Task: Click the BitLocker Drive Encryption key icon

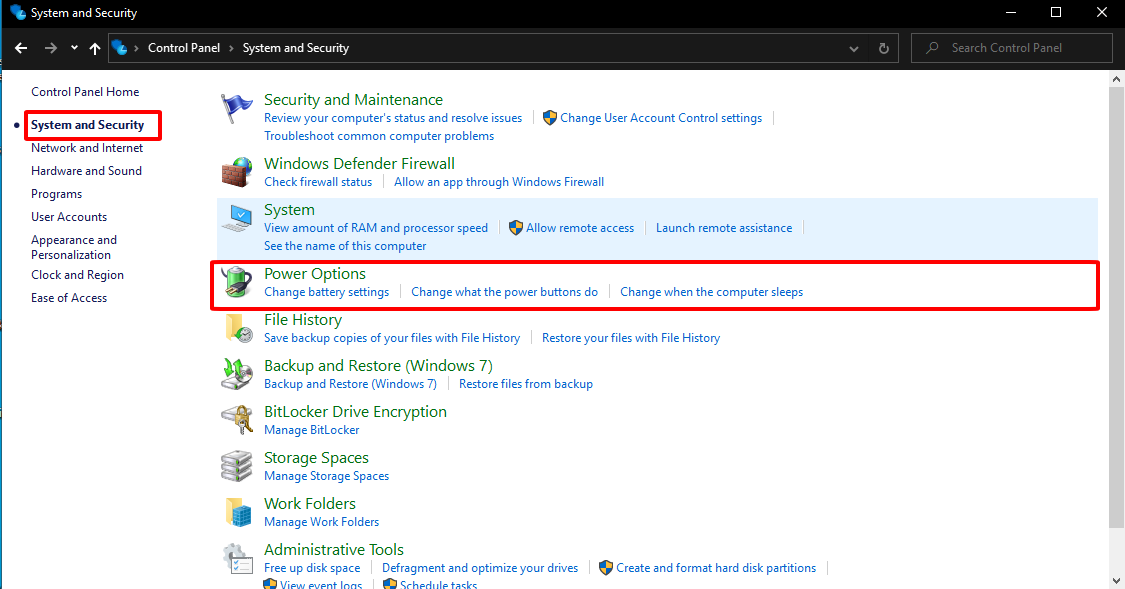Action: point(237,420)
